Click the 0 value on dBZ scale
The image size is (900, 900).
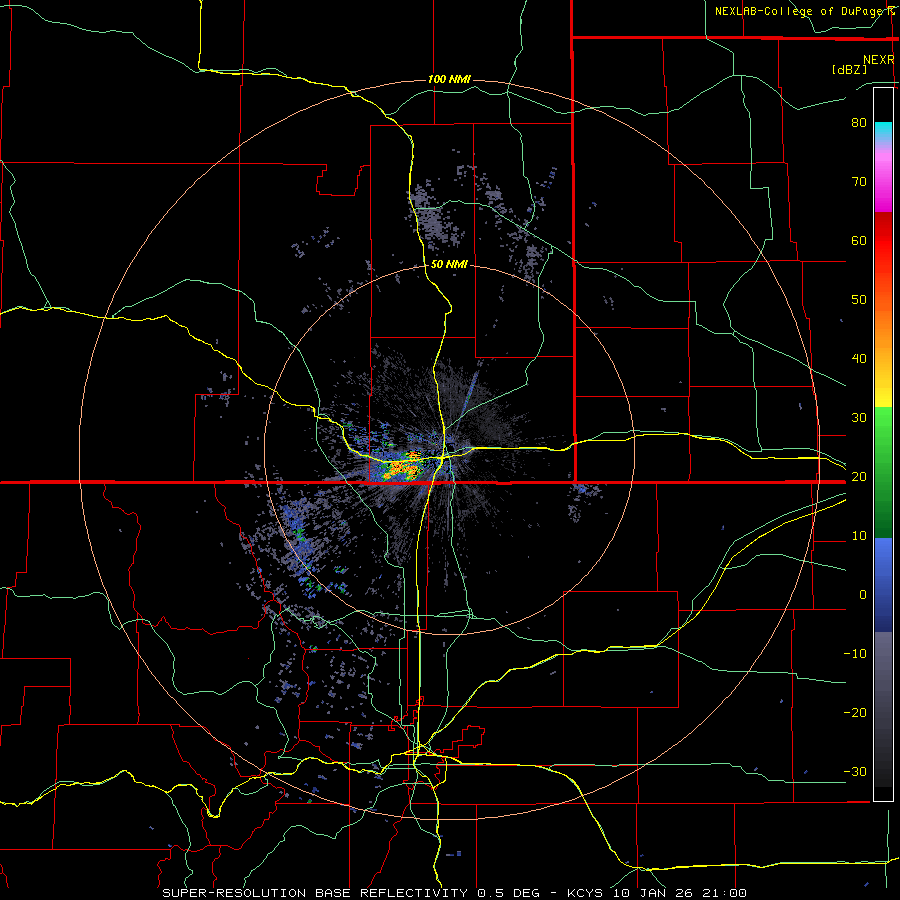pyautogui.click(x=863, y=595)
